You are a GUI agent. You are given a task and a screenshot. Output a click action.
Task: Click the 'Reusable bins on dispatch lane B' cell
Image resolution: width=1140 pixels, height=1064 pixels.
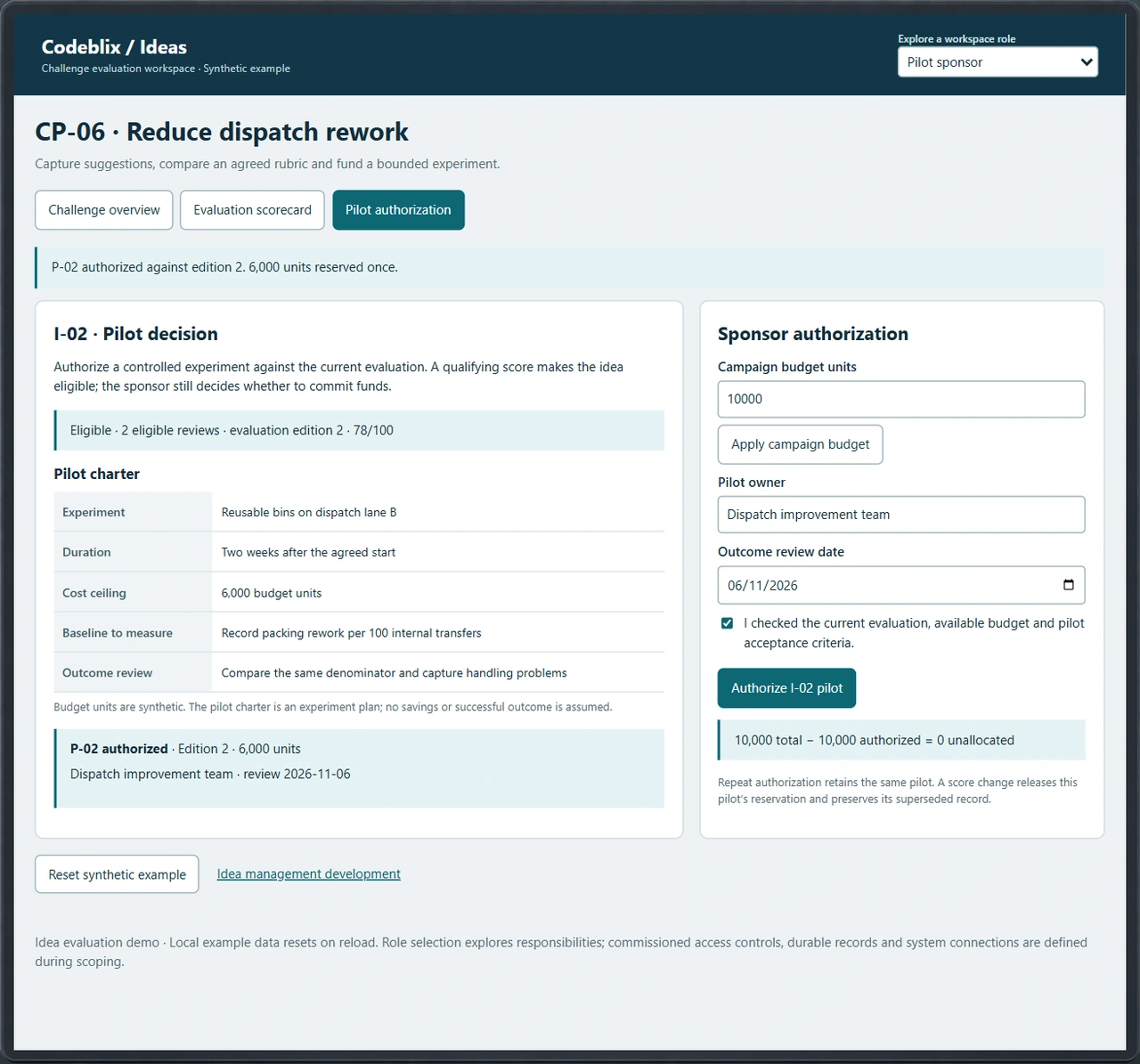438,512
